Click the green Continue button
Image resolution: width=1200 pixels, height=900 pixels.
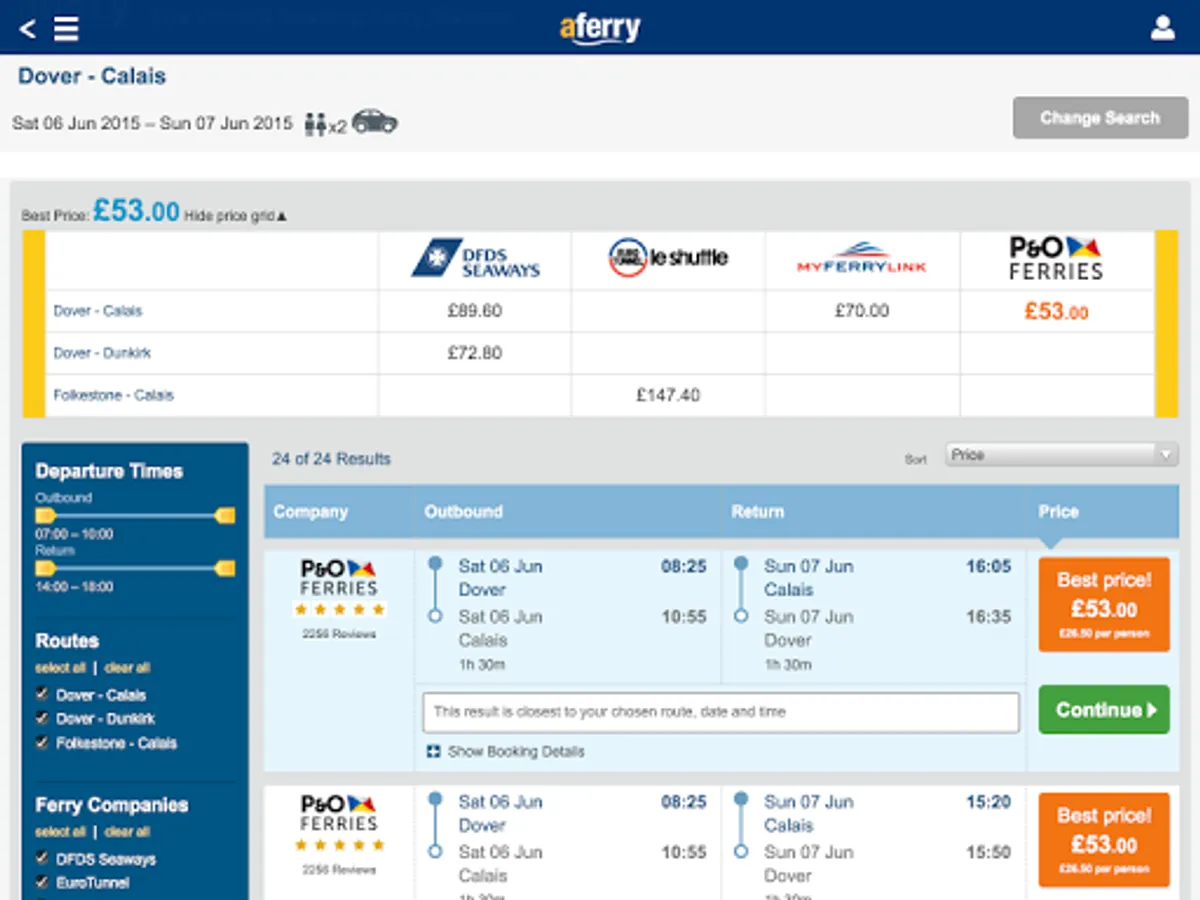pos(1104,710)
